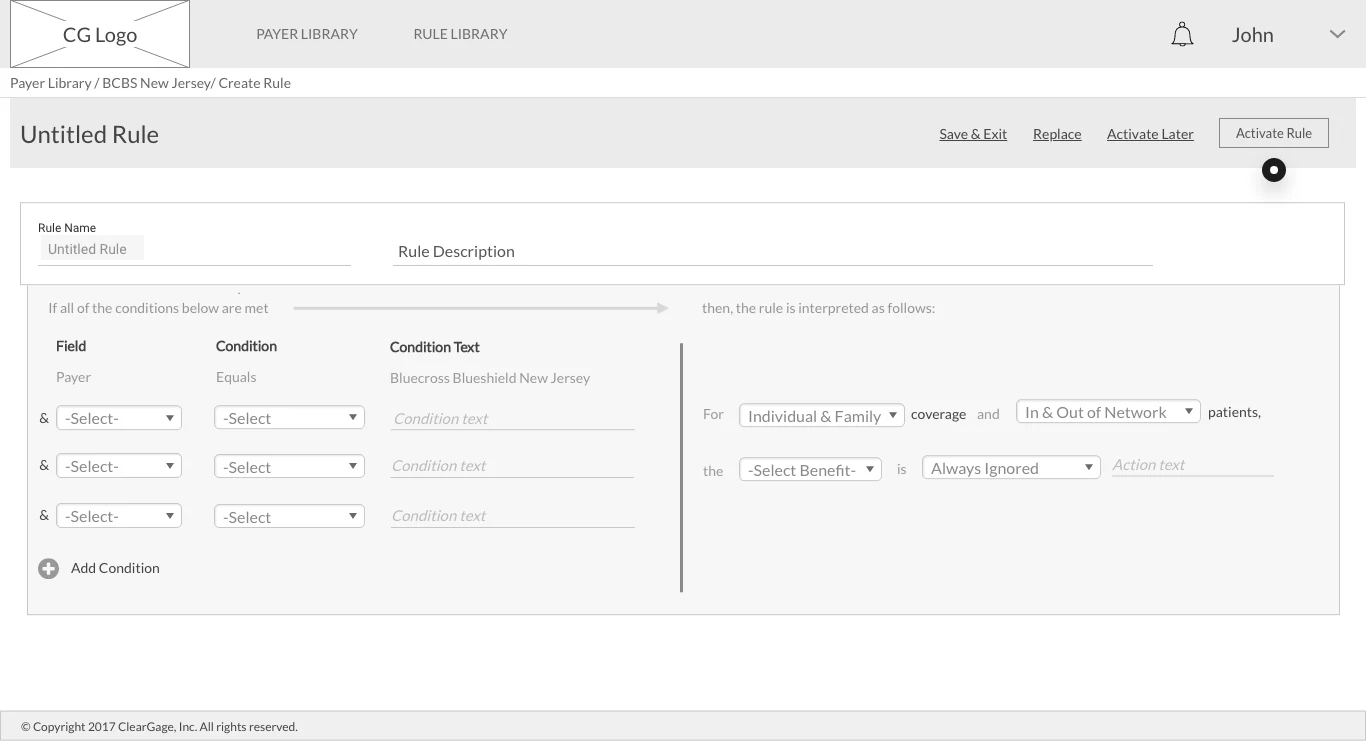Click the Untitled Rule page heading

pyautogui.click(x=90, y=135)
